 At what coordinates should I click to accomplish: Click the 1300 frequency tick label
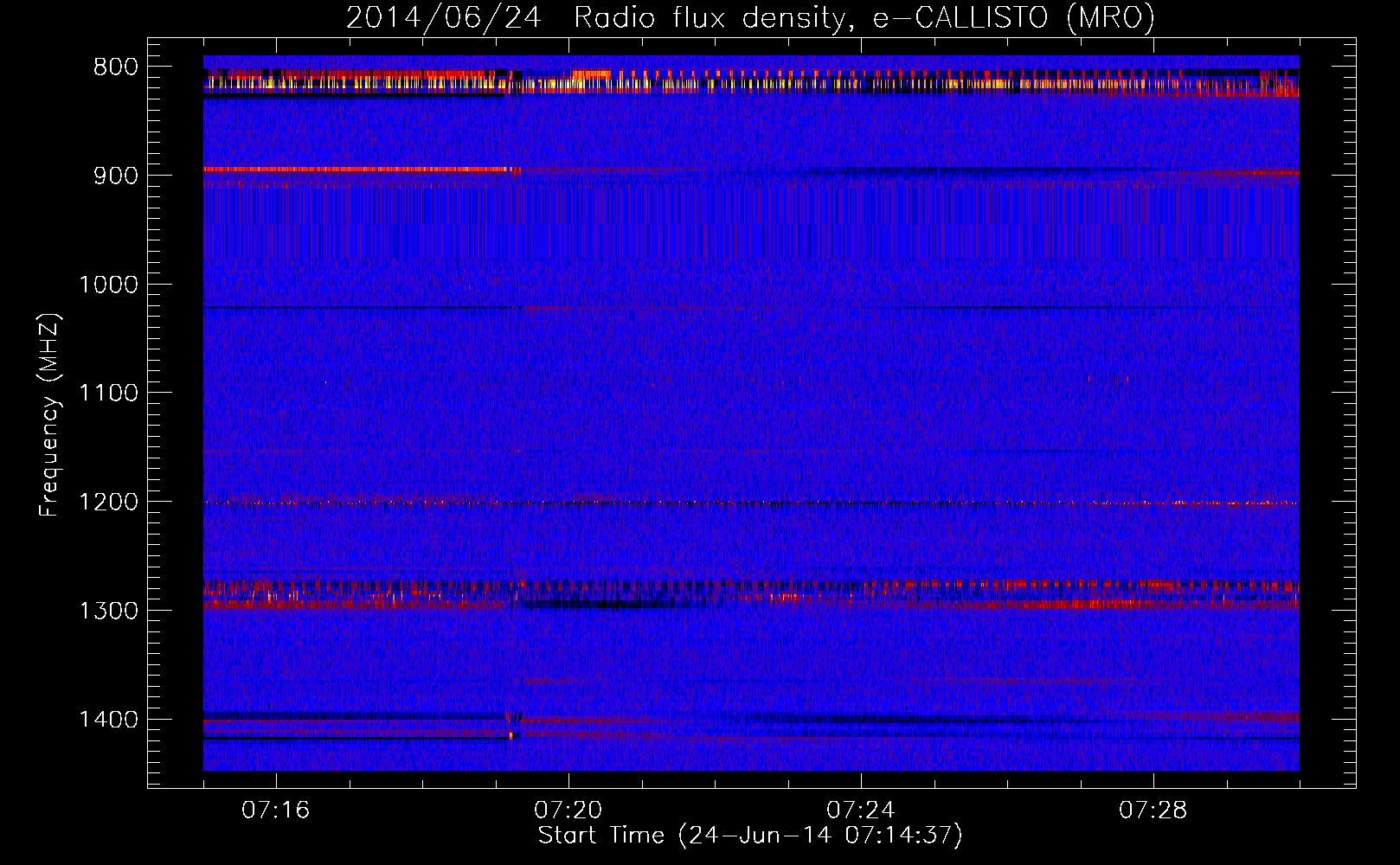tap(108, 611)
